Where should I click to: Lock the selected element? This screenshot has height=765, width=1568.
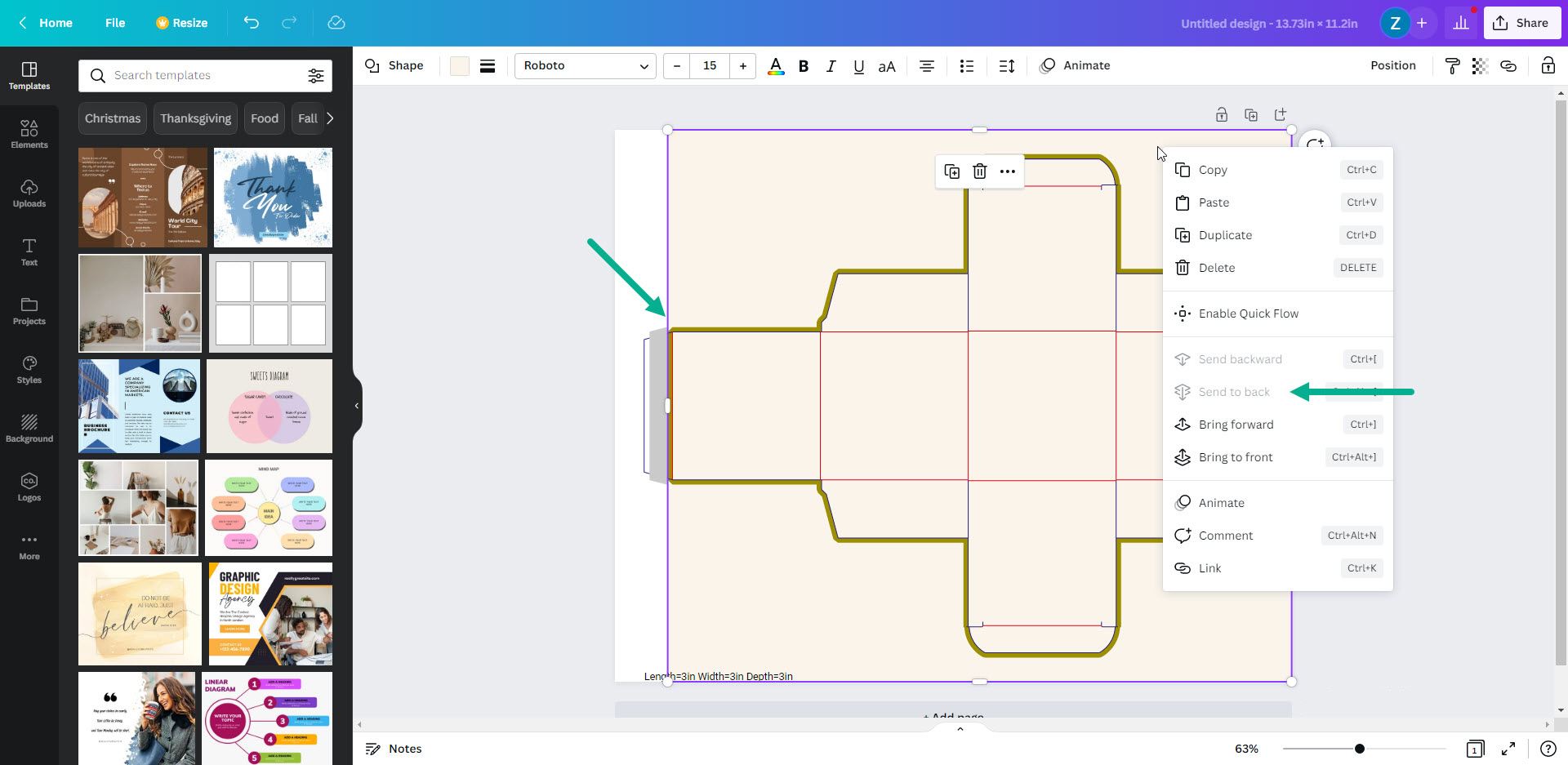pos(1548,65)
